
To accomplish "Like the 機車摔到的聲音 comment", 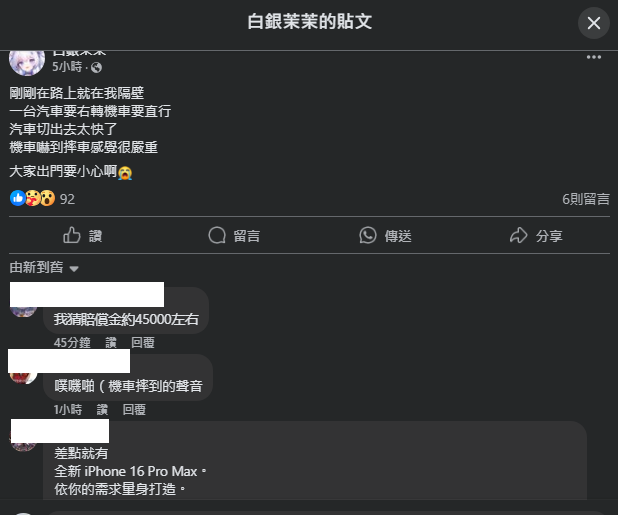I will pyautogui.click(x=102, y=410).
